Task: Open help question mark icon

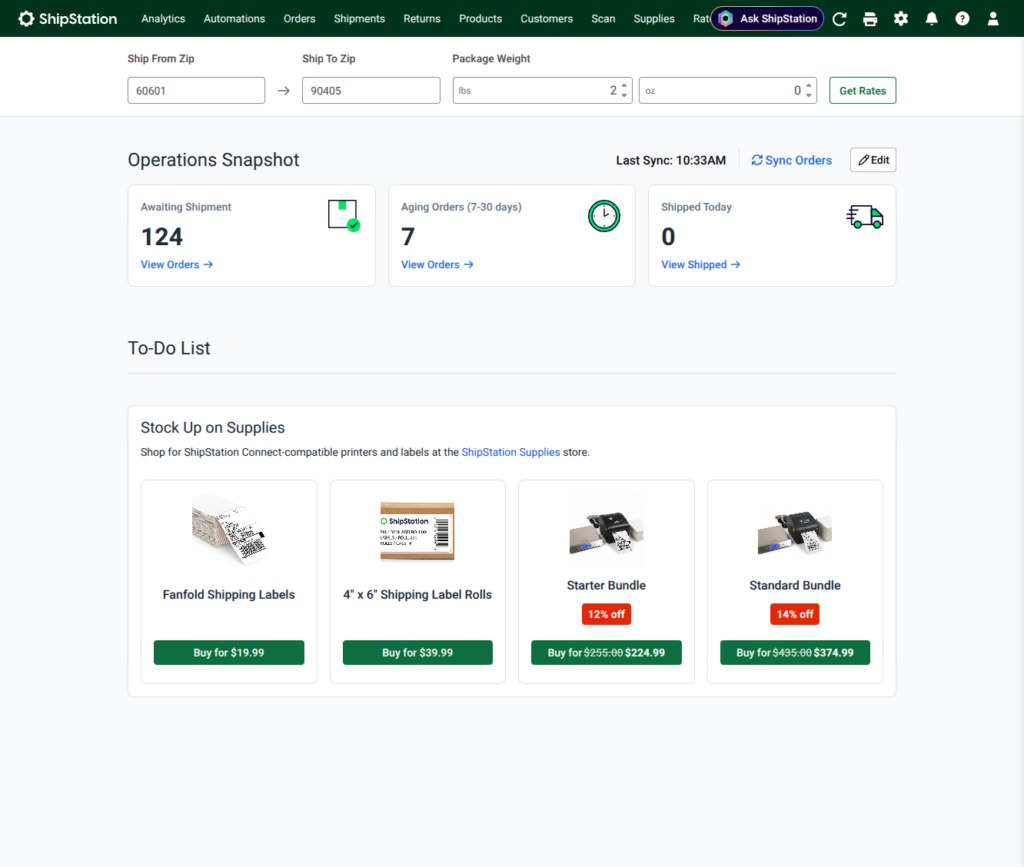Action: click(x=962, y=19)
